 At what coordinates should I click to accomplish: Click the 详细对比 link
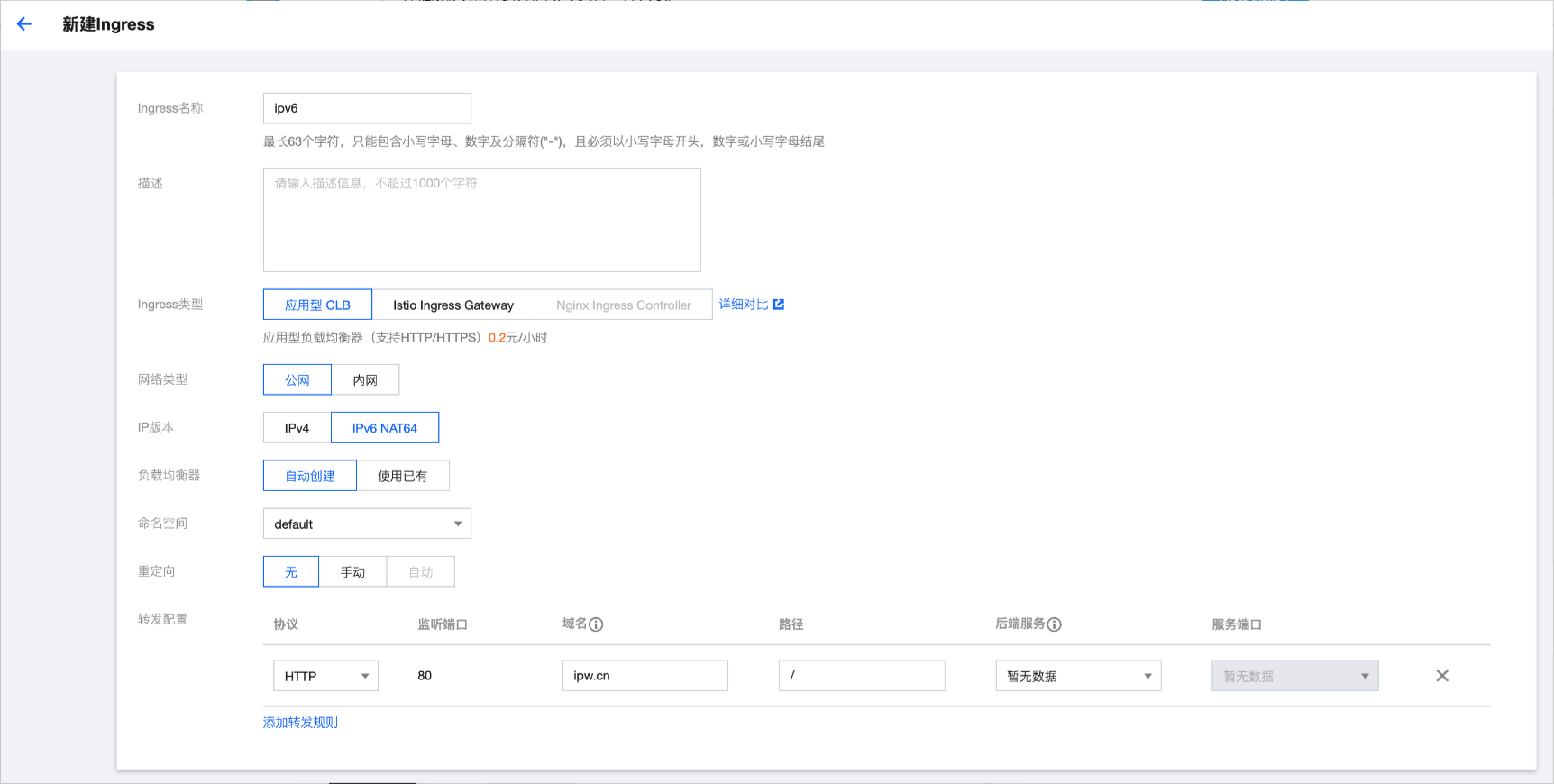pos(744,305)
